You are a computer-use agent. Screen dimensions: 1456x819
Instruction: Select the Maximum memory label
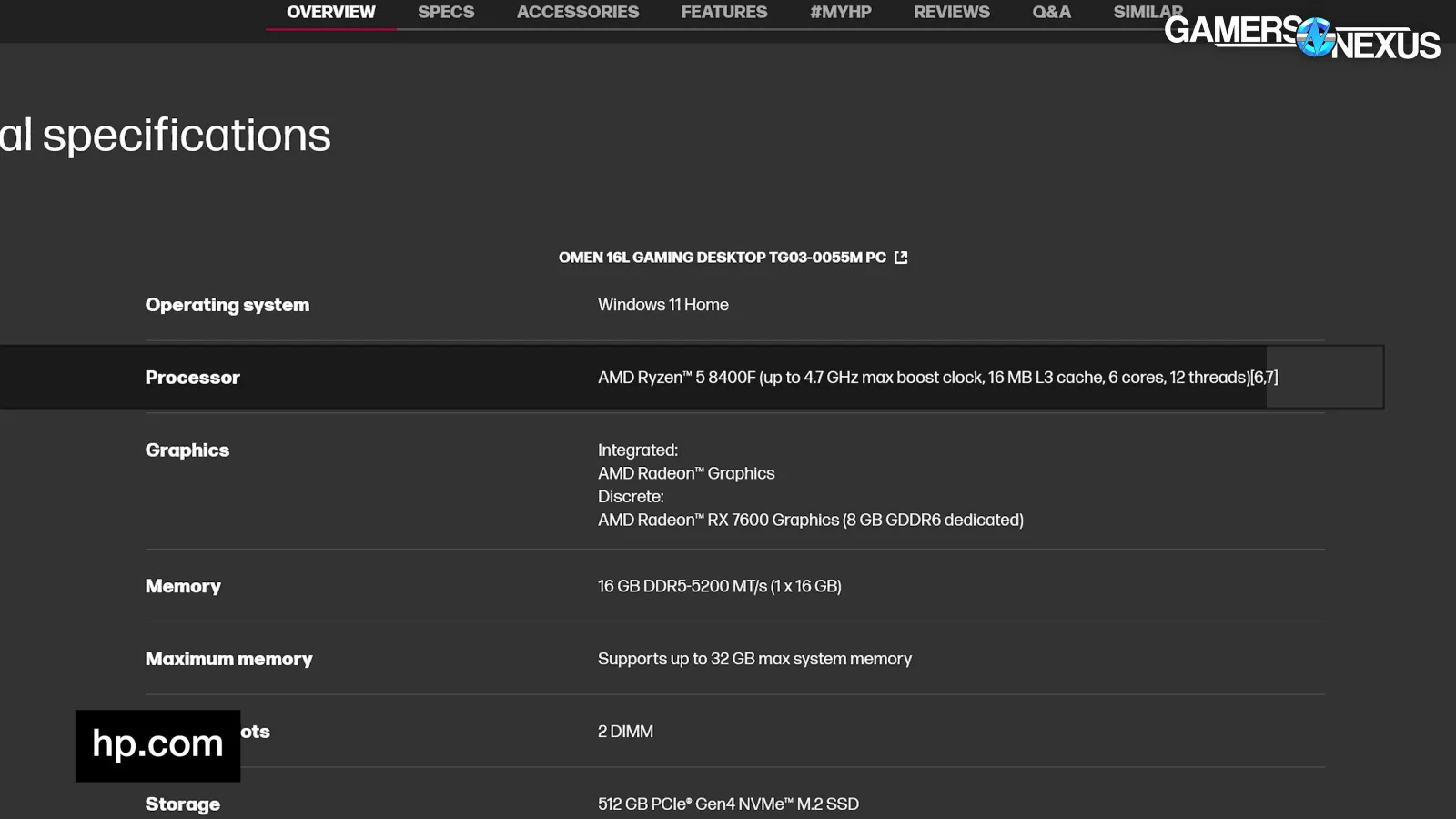click(x=229, y=659)
